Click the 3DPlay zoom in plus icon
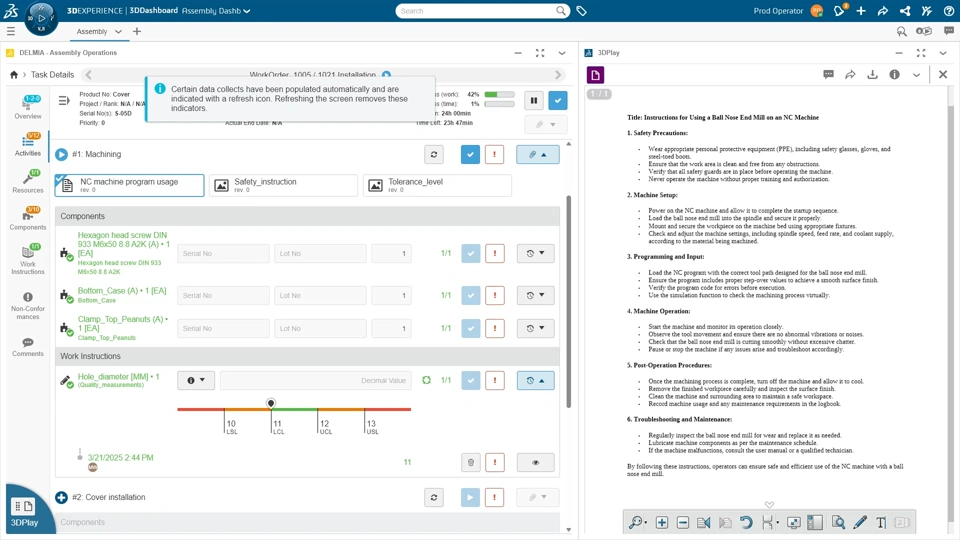The width and height of the screenshot is (960, 540). [x=662, y=522]
